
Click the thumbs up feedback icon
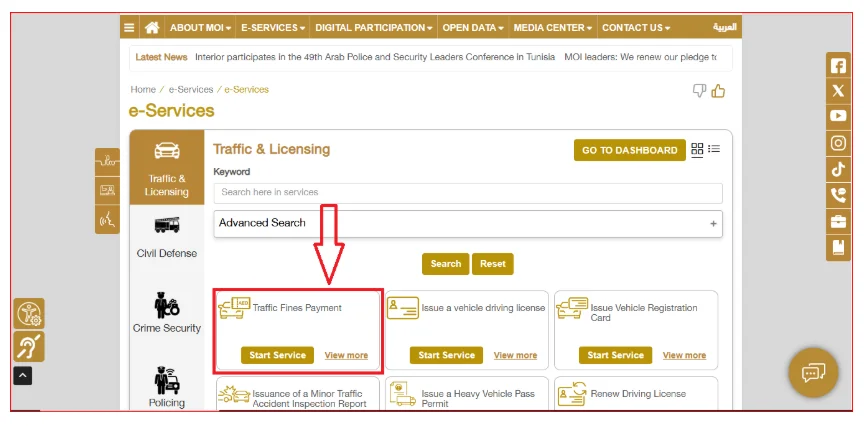point(718,91)
